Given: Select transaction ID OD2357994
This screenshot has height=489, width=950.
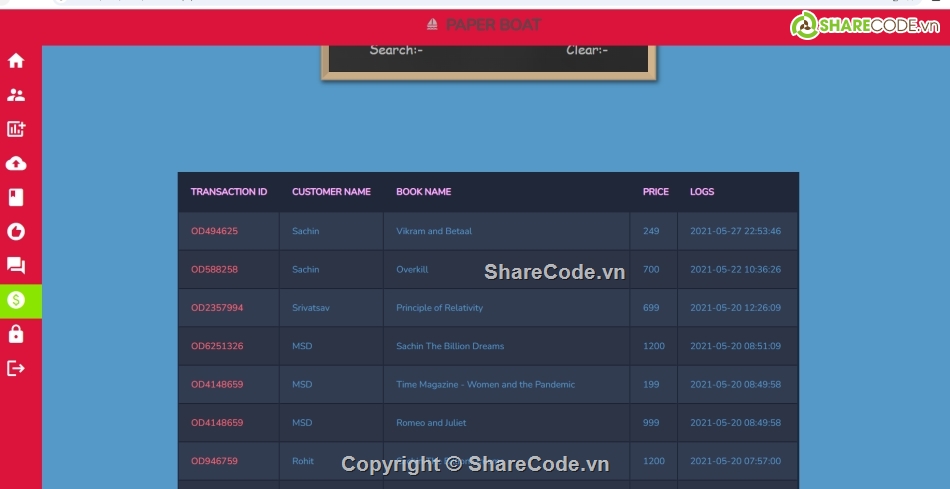Looking at the screenshot, I should (217, 307).
